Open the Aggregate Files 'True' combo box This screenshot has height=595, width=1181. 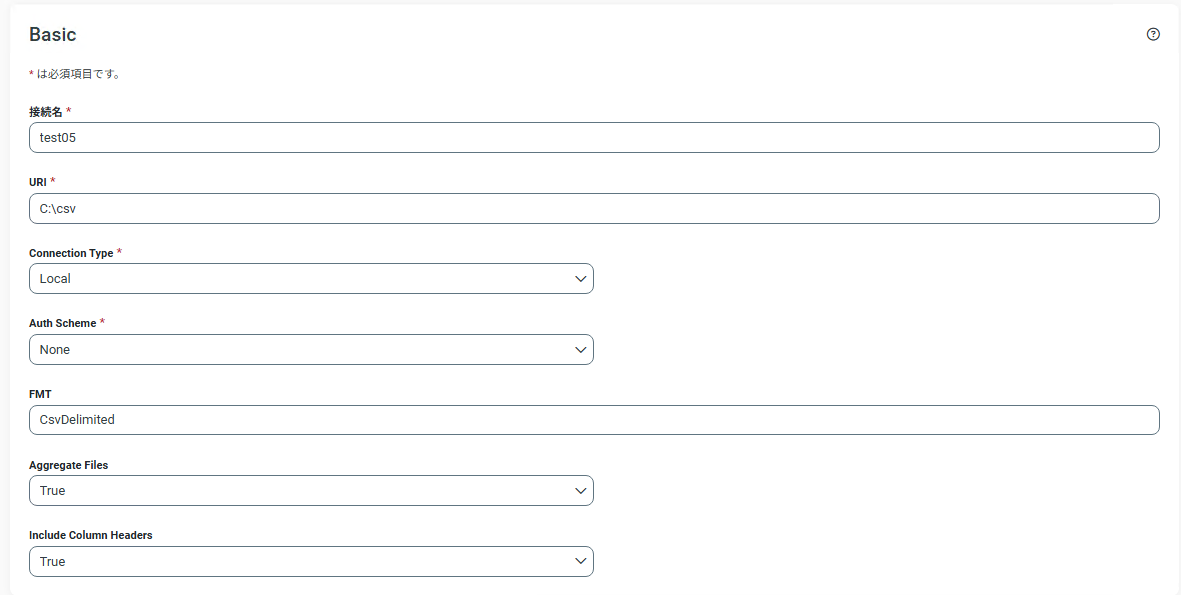click(311, 490)
